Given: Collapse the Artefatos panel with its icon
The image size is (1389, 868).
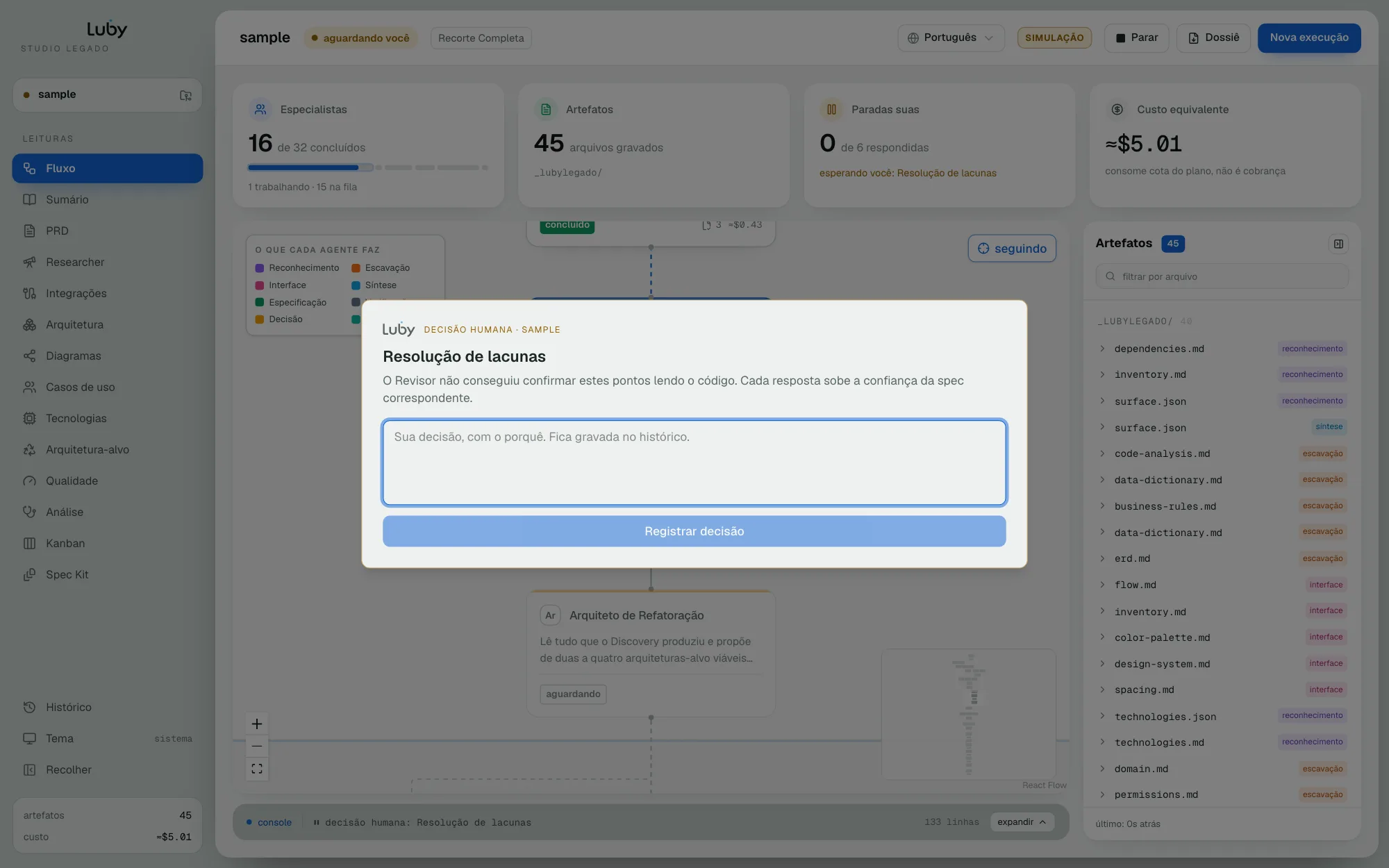Looking at the screenshot, I should pyautogui.click(x=1338, y=244).
